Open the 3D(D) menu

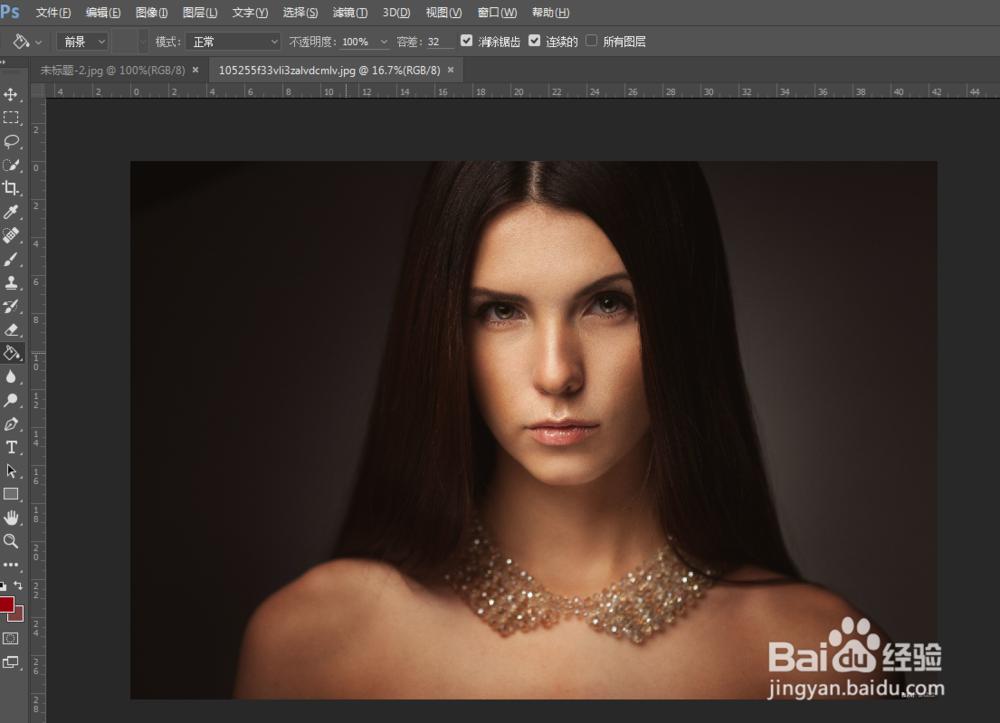[x=397, y=12]
